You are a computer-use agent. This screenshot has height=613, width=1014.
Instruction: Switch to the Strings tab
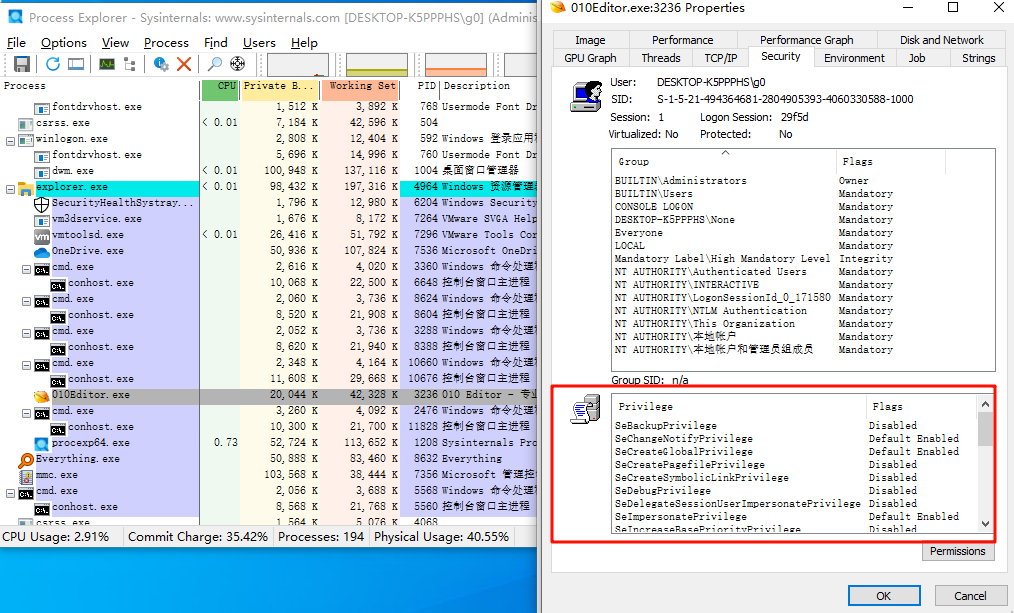pos(978,58)
